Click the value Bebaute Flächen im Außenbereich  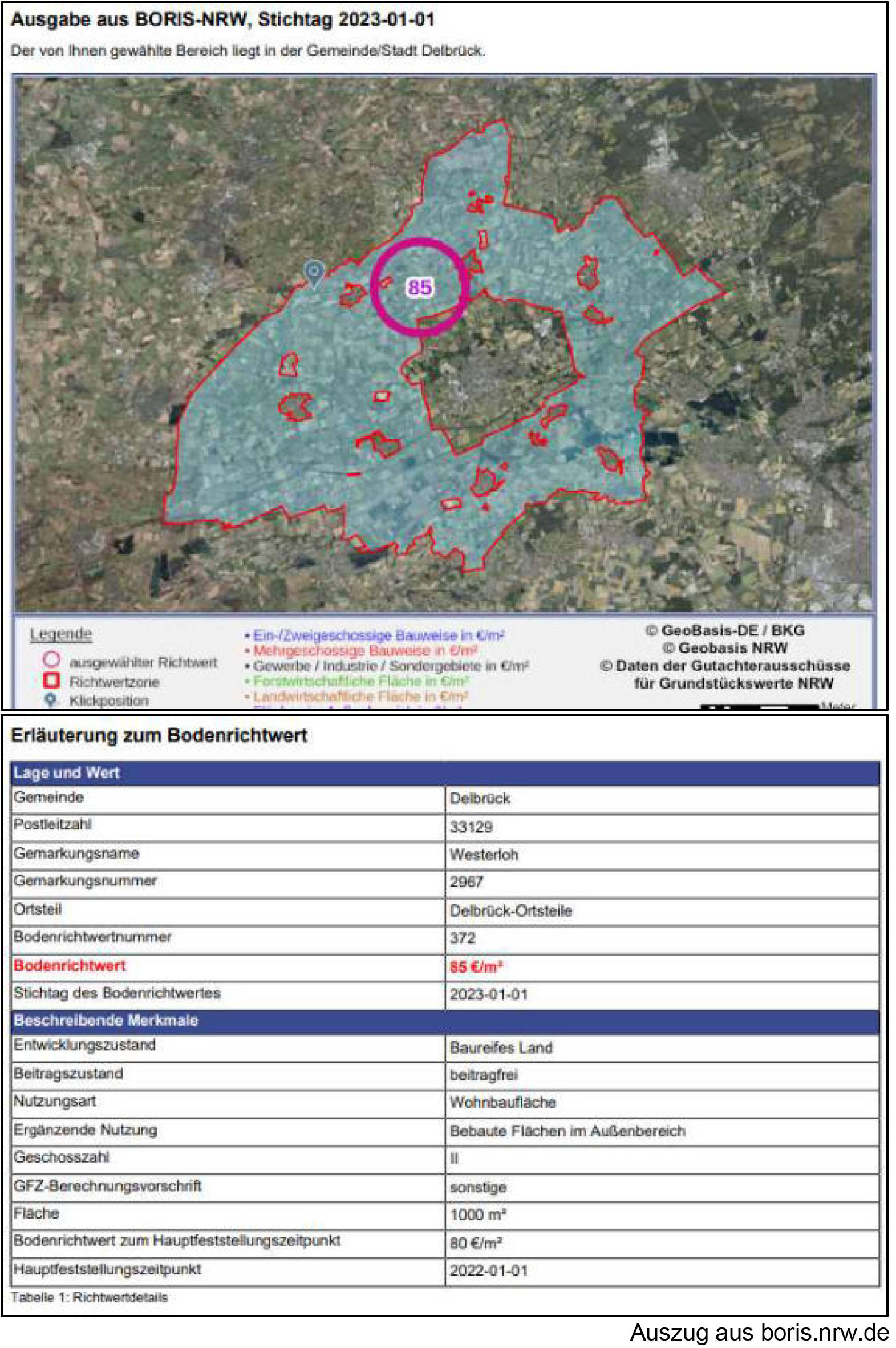567,1130
